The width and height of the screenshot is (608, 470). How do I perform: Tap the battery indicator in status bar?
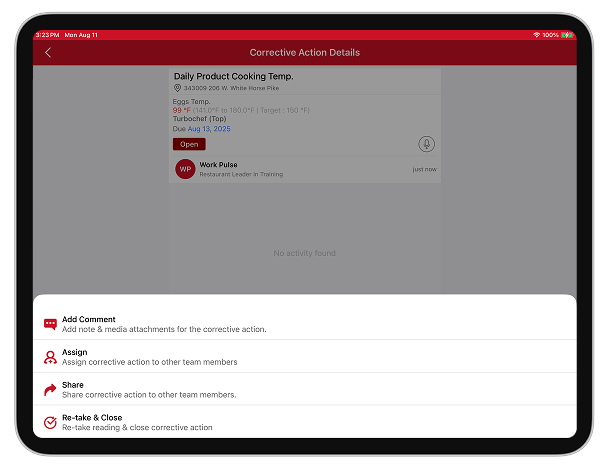click(x=567, y=35)
